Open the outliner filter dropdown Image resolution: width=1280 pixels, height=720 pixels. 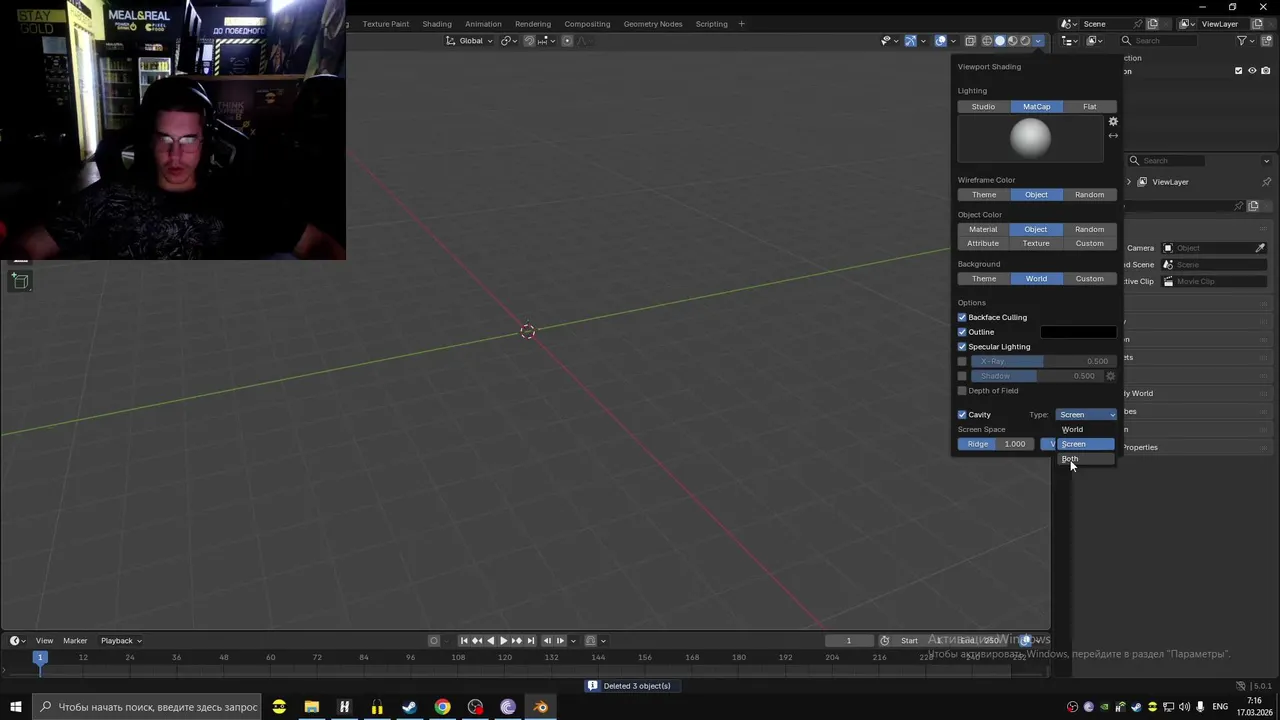[x=1246, y=41]
